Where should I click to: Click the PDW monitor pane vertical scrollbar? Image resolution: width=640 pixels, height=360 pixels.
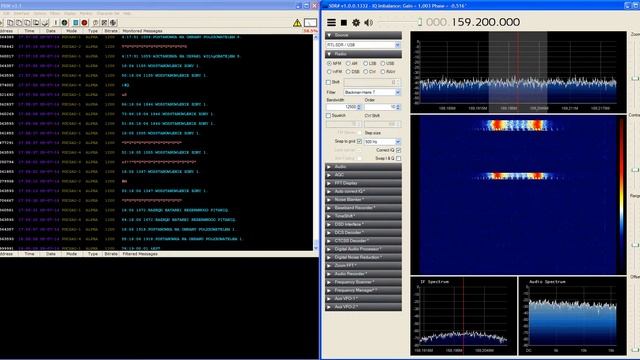[x=316, y=142]
